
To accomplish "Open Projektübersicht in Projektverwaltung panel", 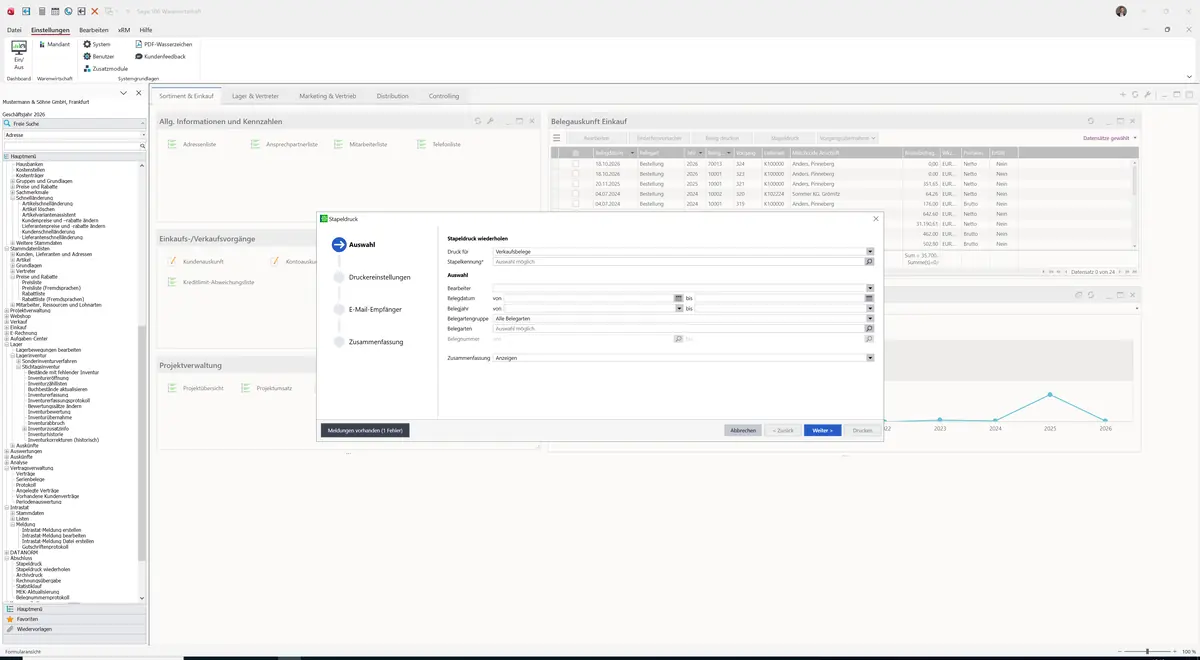I will tap(196, 388).
